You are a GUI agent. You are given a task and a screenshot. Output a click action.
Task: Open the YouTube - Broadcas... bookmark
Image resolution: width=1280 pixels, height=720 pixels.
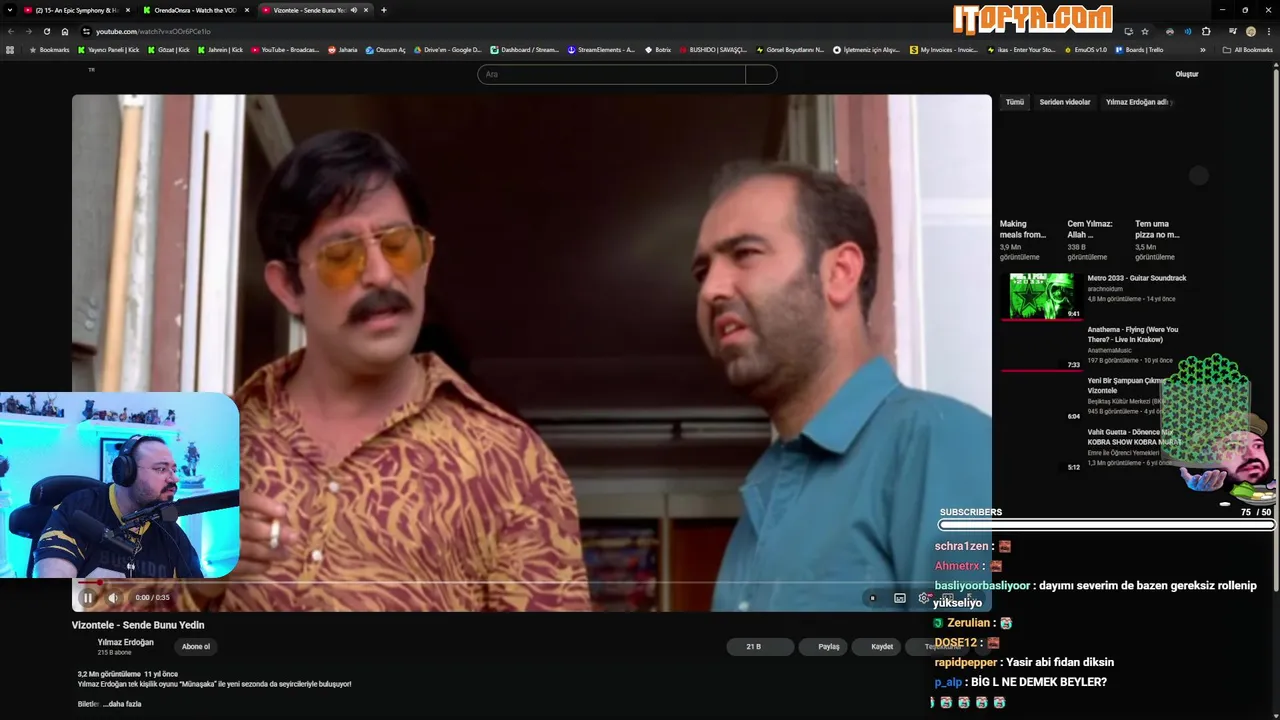click(x=285, y=50)
